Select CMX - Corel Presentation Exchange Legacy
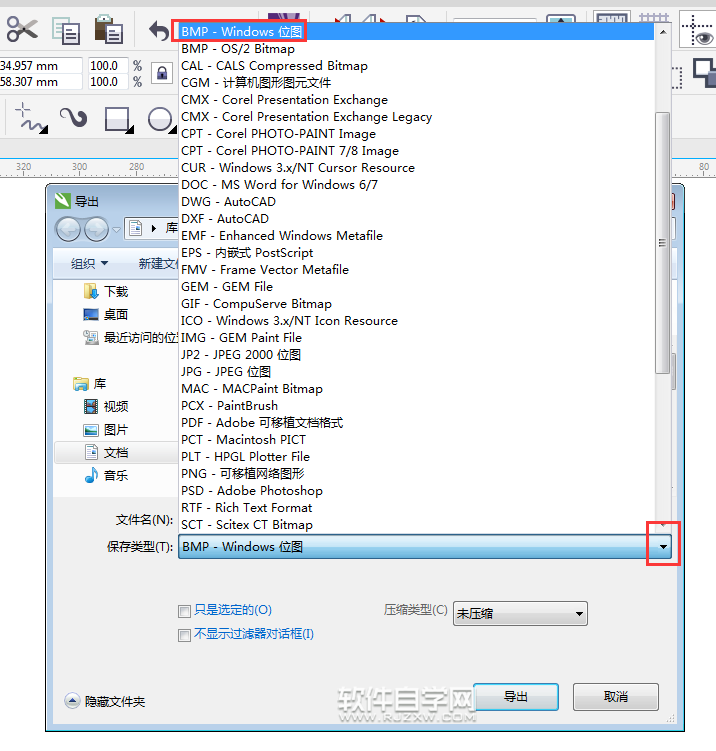The width and height of the screenshot is (716, 751). point(416,117)
